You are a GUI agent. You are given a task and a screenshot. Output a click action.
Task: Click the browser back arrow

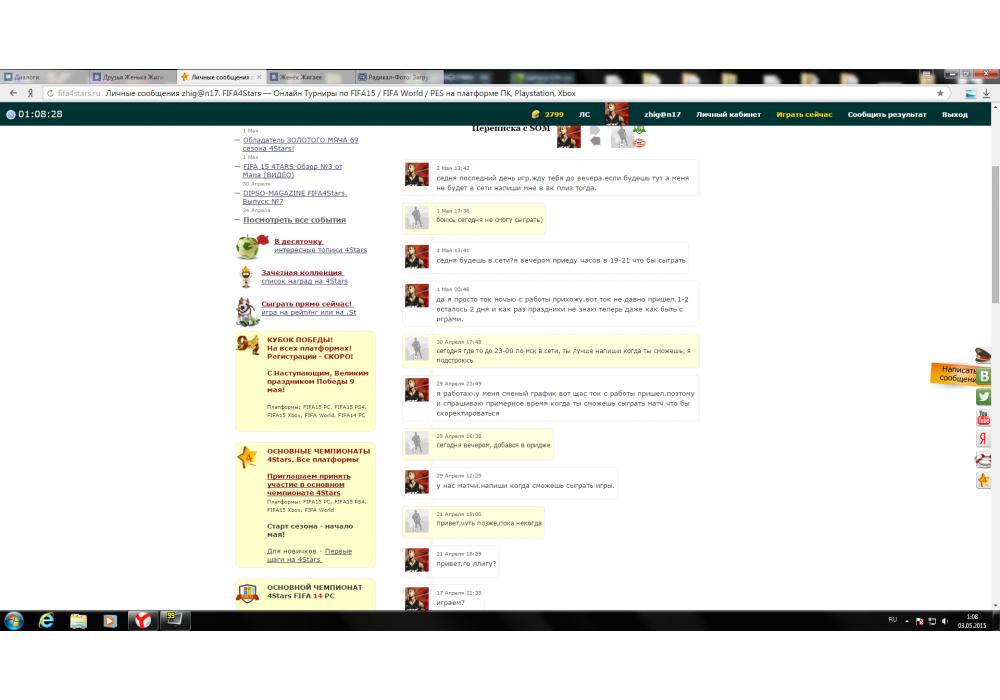click(14, 93)
